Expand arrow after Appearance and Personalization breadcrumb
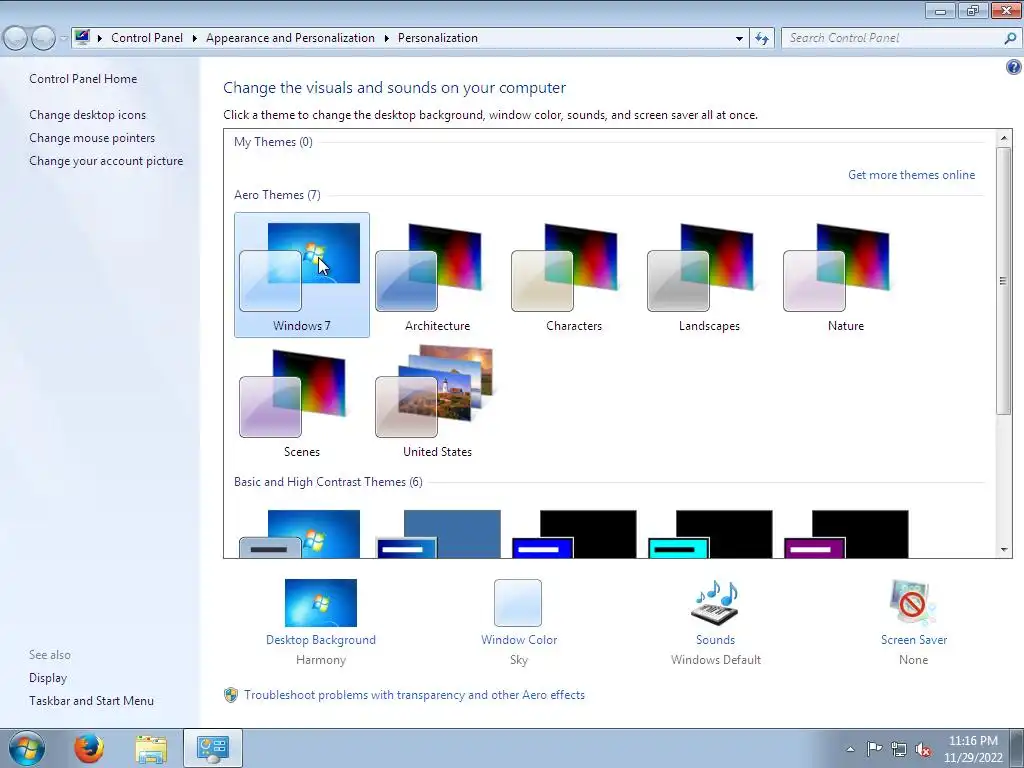1024x768 pixels. pyautogui.click(x=387, y=38)
